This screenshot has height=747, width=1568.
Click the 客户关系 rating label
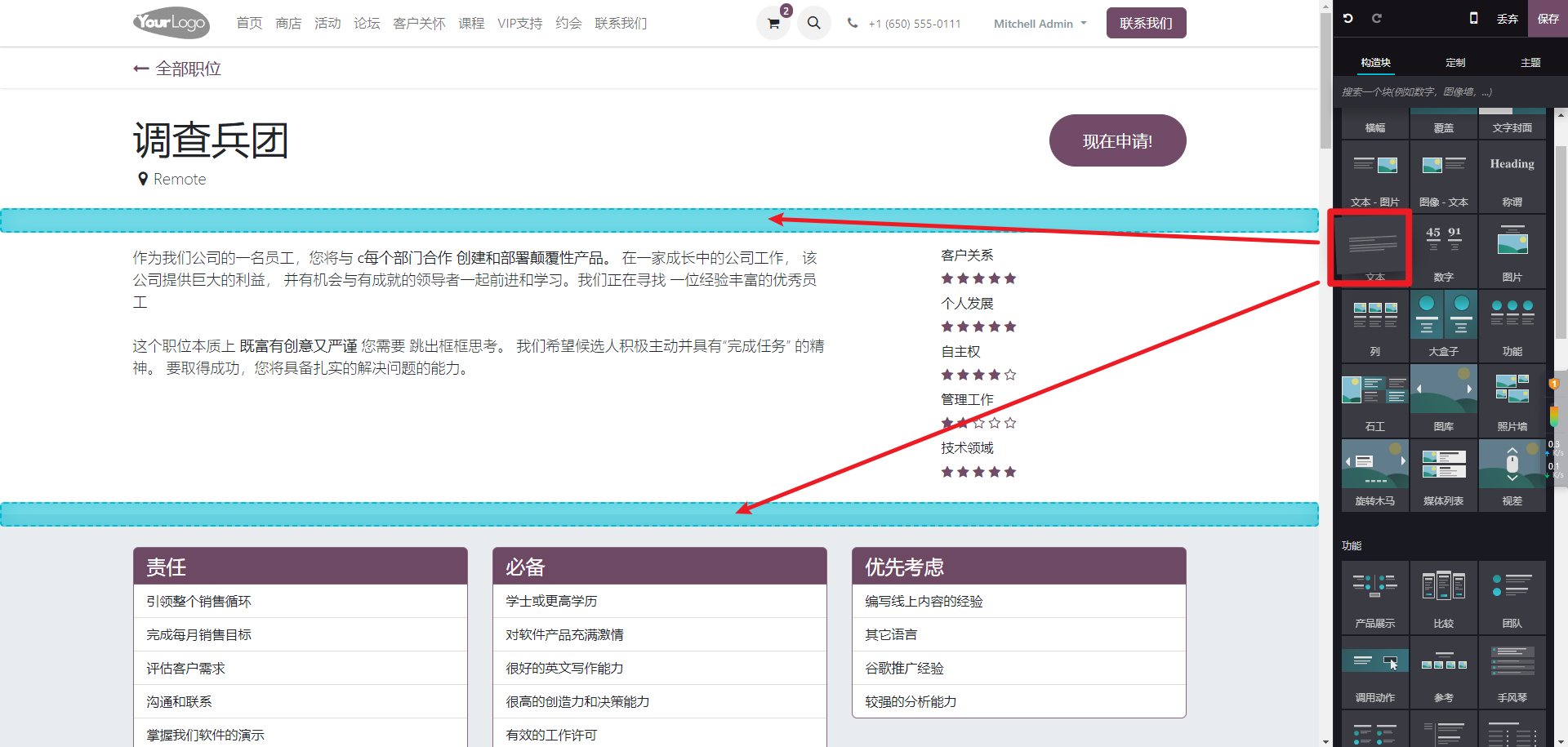pos(967,255)
